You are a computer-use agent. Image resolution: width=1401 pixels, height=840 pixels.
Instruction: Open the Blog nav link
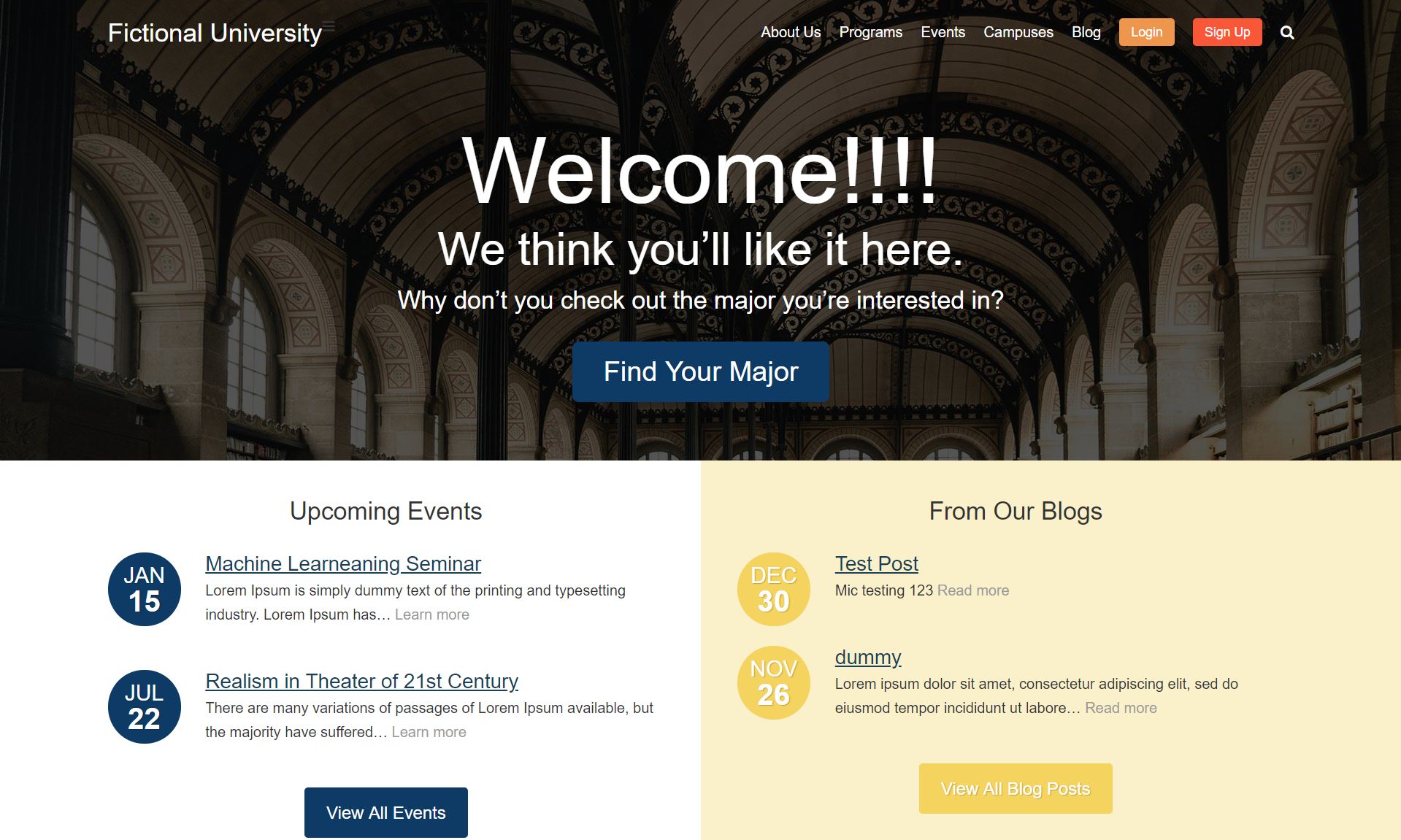[1086, 32]
